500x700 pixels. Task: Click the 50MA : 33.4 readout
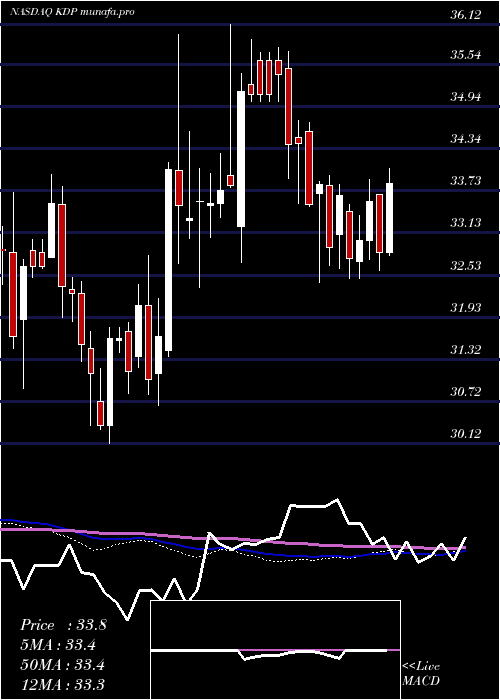click(62, 665)
